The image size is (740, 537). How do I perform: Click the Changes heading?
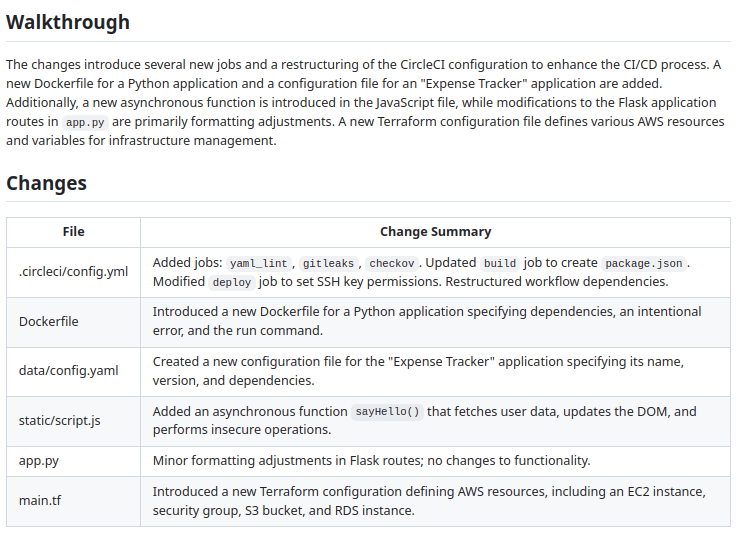[46, 183]
